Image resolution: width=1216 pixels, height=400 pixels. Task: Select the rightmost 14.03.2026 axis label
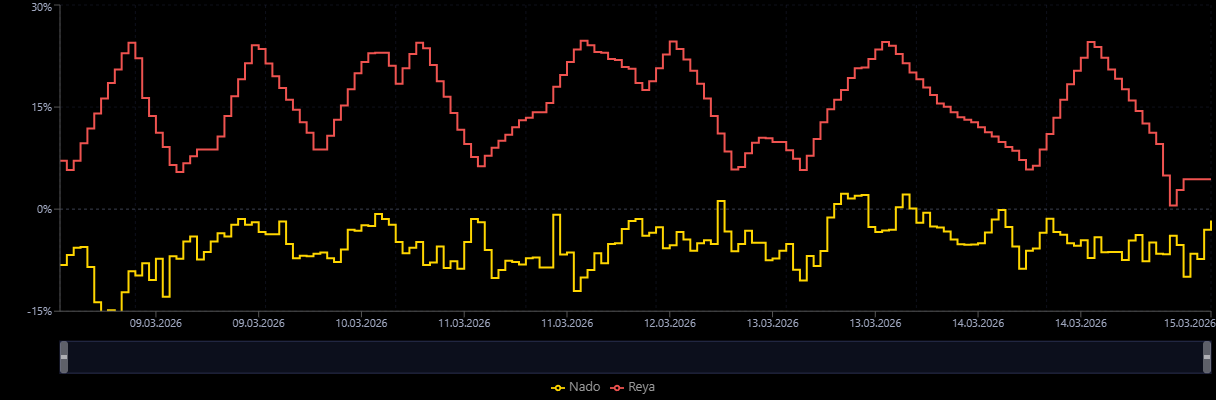pos(1081,323)
